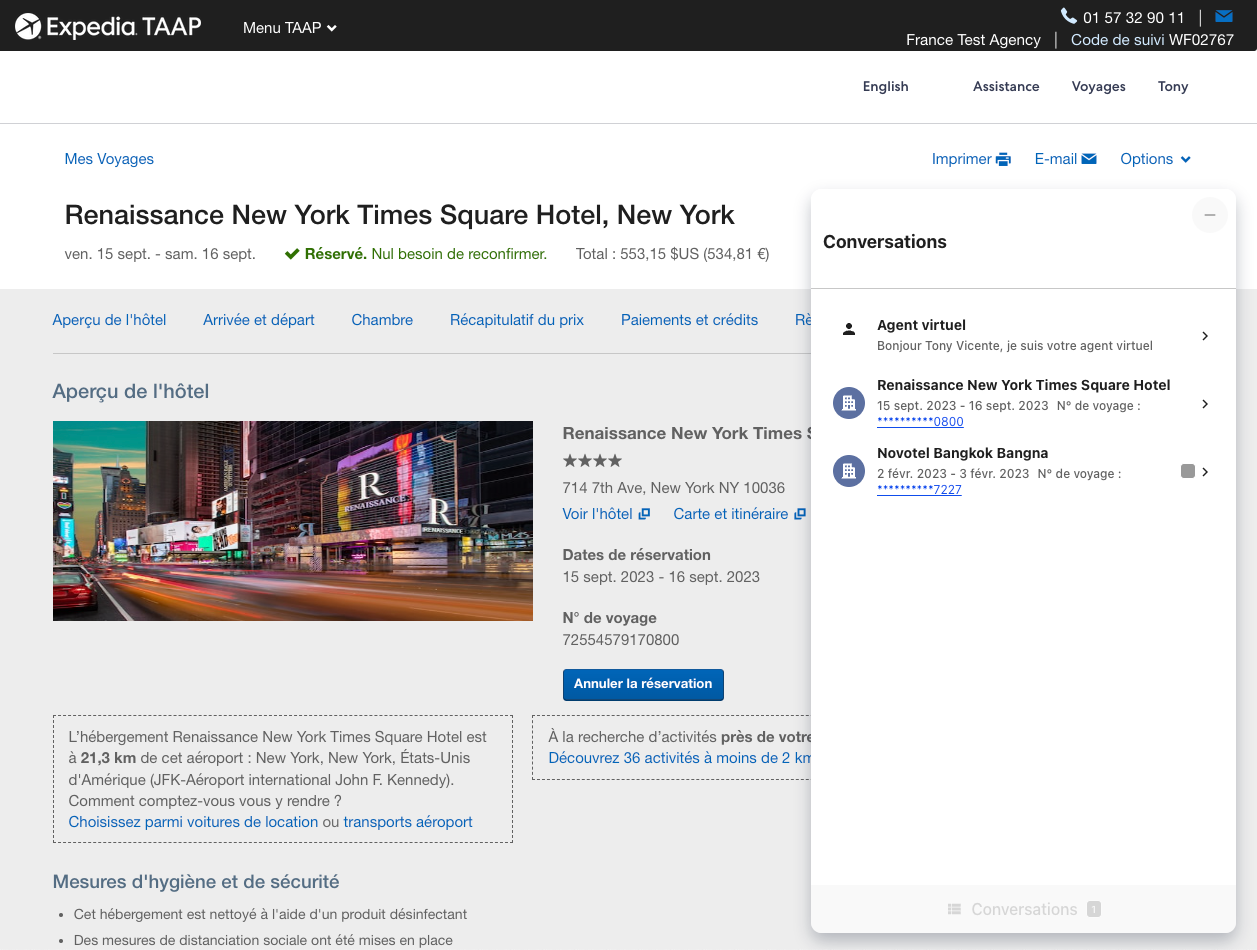Click France Test Agency label
The image size is (1257, 950).
pyautogui.click(x=973, y=40)
